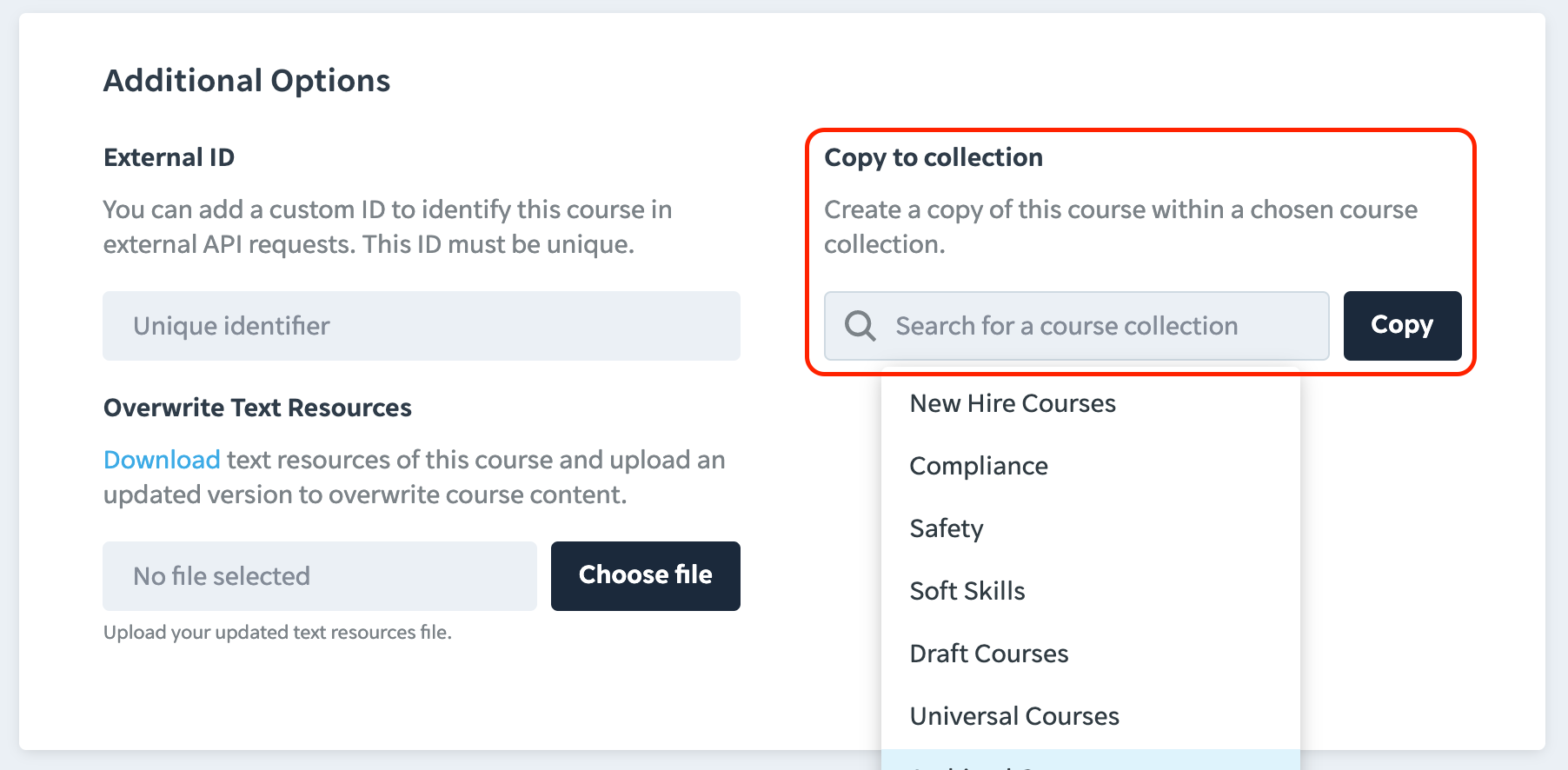This screenshot has height=770, width=1568.
Task: Focus the Unique identifier input field
Action: 422,326
